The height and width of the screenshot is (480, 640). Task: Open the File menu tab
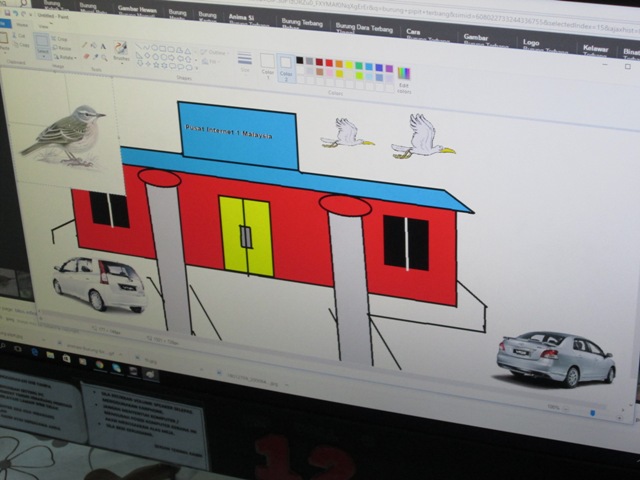pos(5,23)
